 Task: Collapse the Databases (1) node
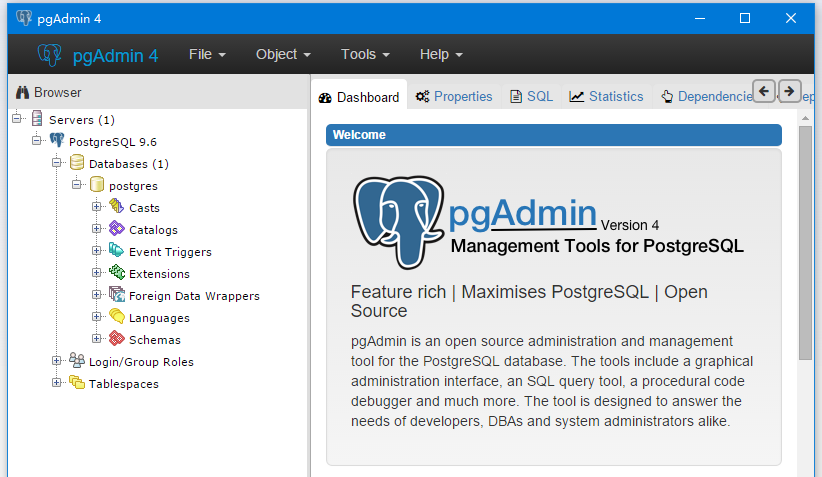click(x=57, y=162)
